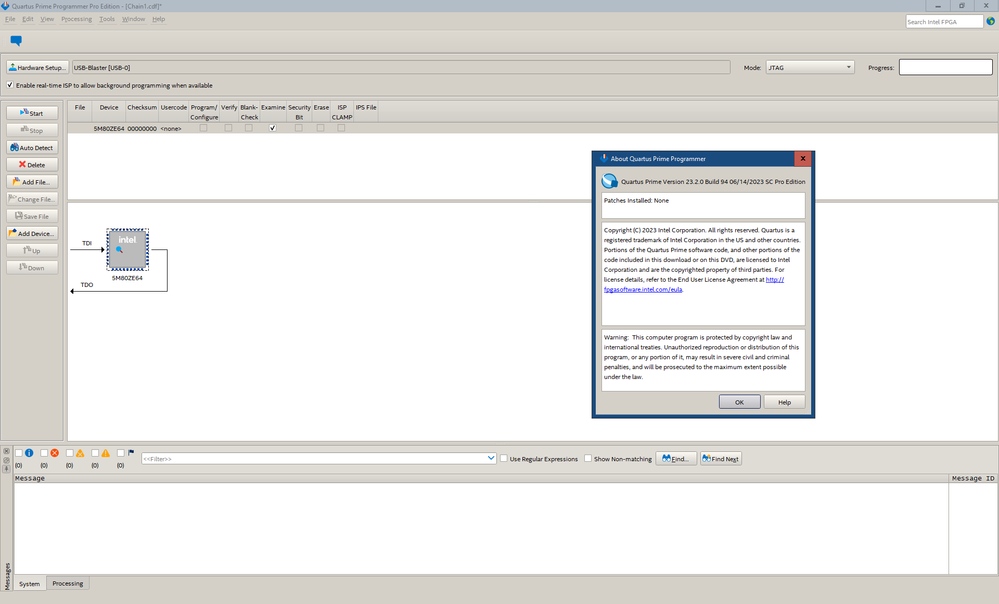Viewport: 999px width, 604px height.
Task: Click the Save File button
Action: pos(32,216)
